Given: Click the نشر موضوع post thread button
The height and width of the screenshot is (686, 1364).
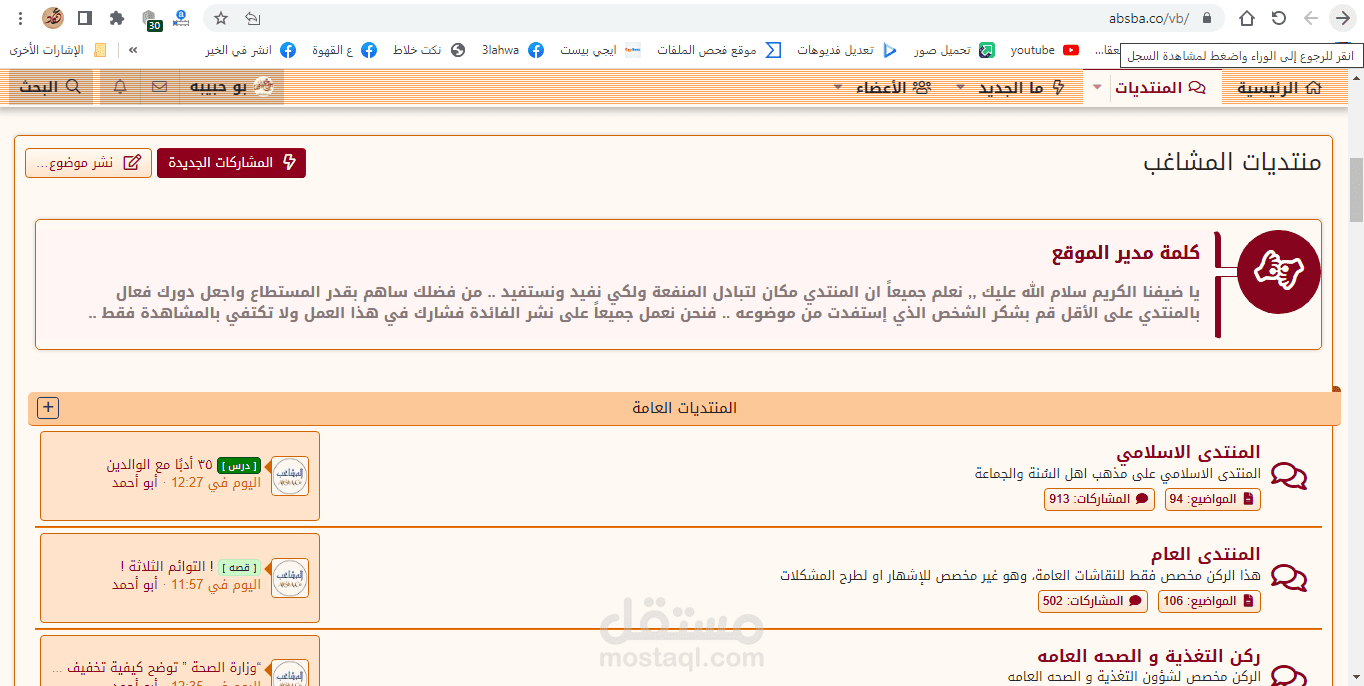Looking at the screenshot, I should click(88, 163).
